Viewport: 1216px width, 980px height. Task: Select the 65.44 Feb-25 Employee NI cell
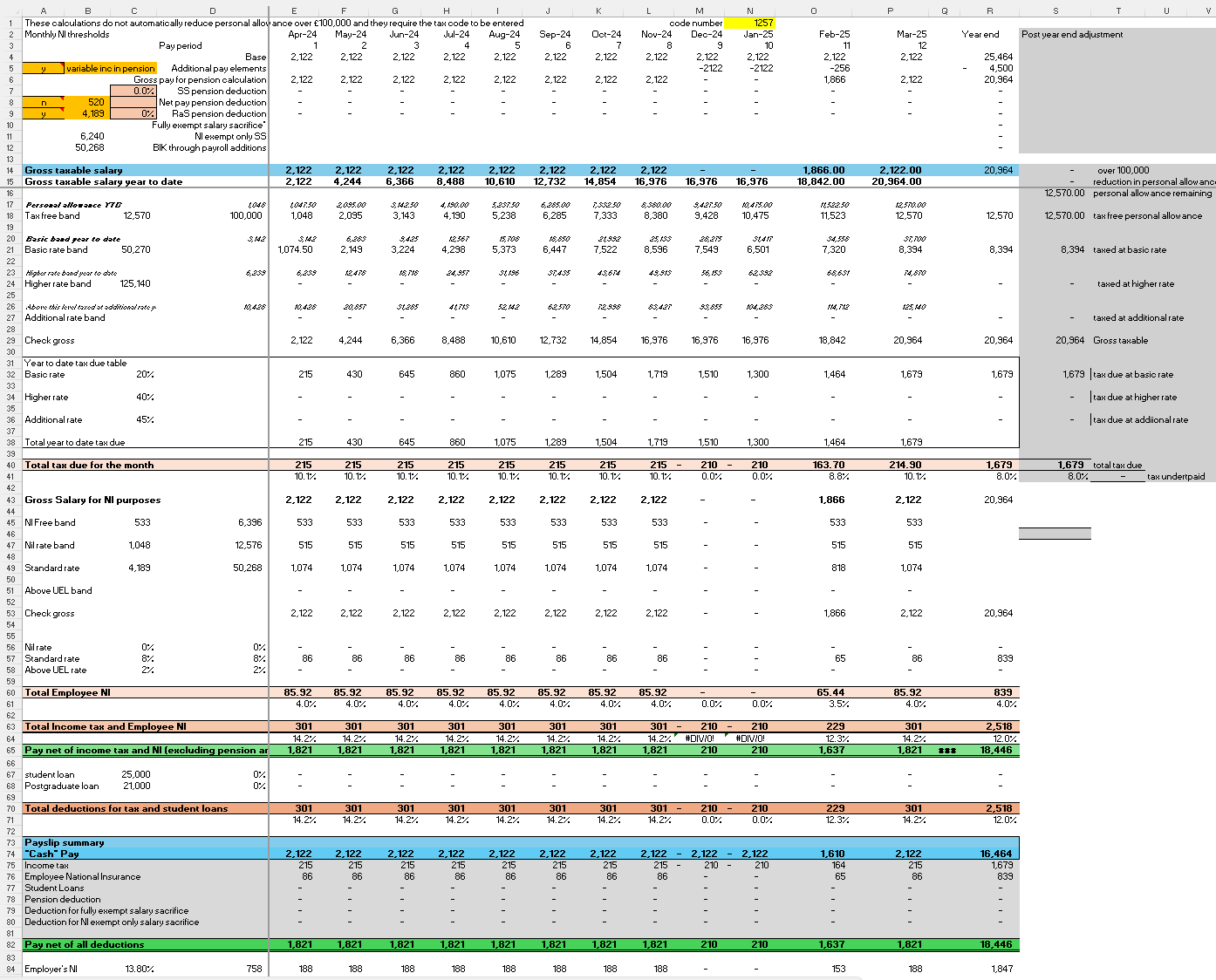click(x=830, y=692)
